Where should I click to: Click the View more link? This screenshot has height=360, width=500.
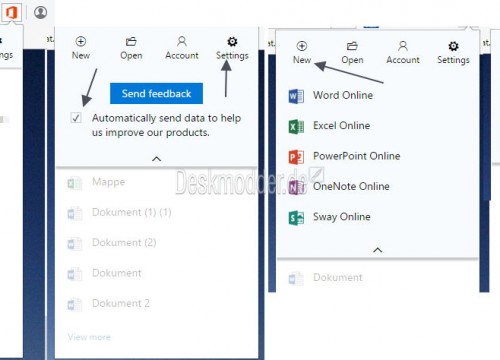89,337
